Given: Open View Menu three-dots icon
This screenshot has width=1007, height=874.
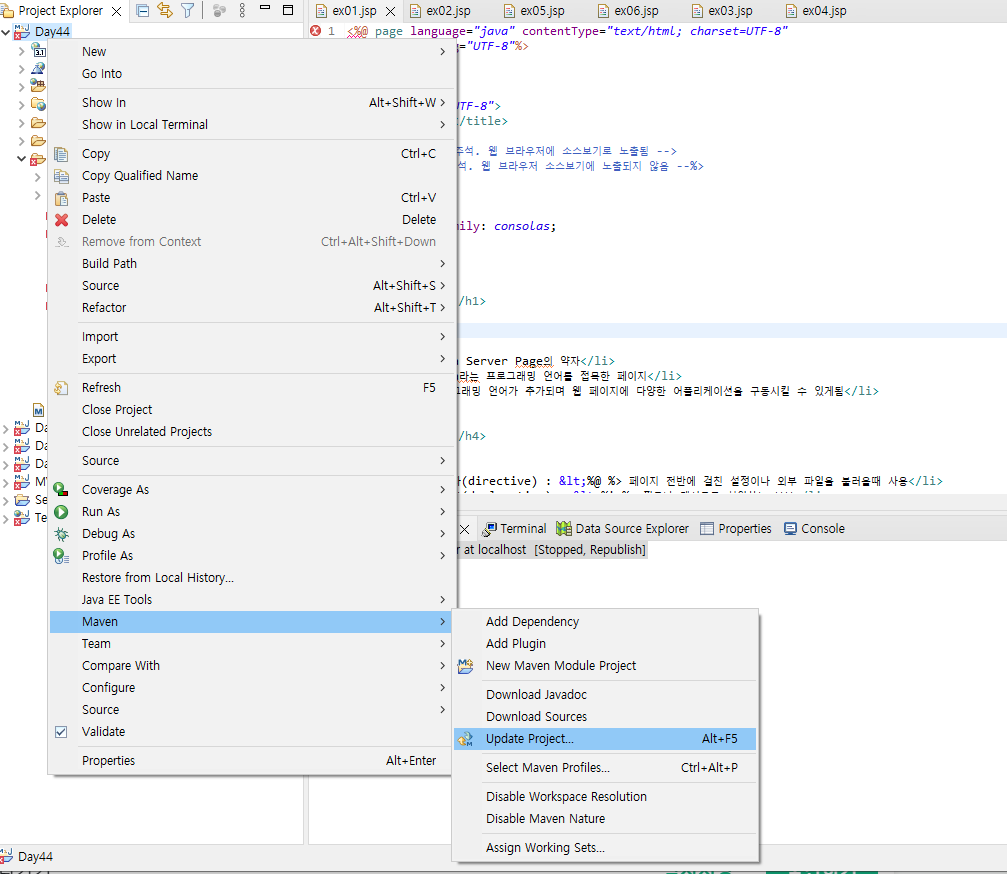Looking at the screenshot, I should pos(242,10).
